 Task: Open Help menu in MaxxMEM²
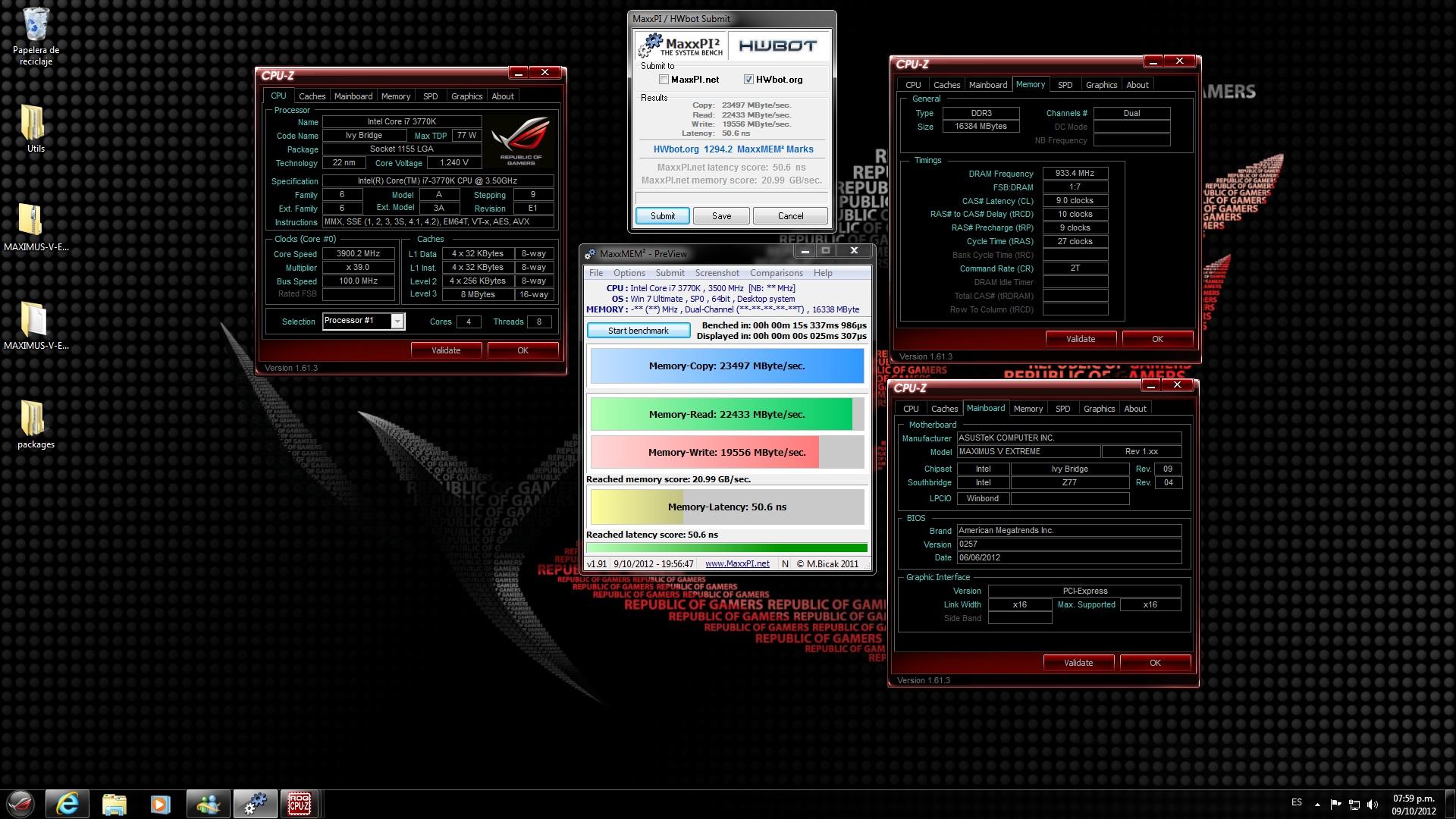tap(823, 273)
